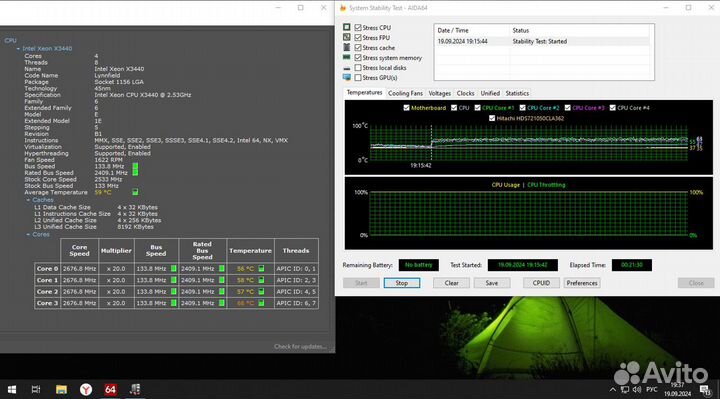This screenshot has width=720, height=399.
Task: Collapse the Cores section
Action: pyautogui.click(x=28, y=235)
